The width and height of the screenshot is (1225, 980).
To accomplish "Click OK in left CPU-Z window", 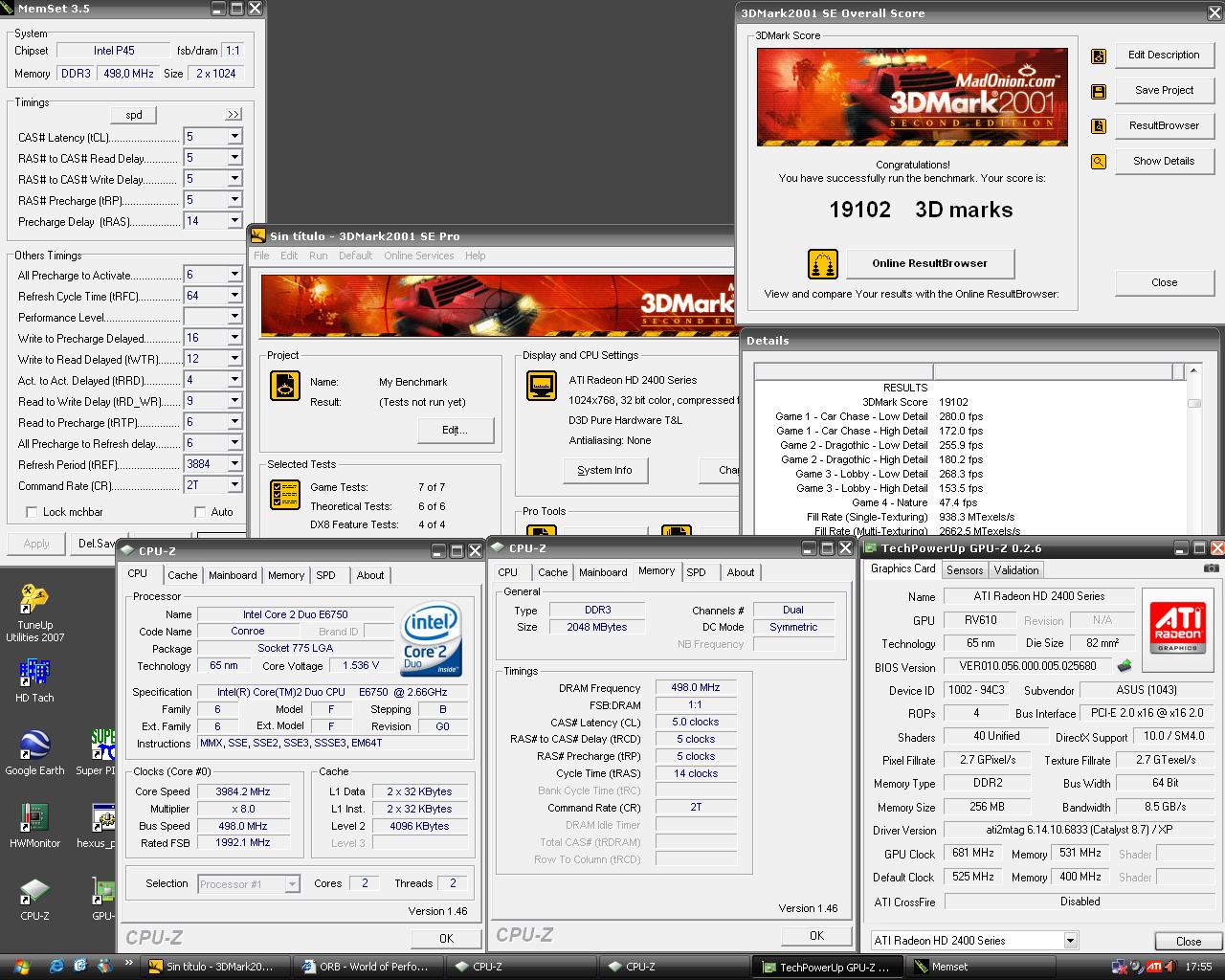I will point(446,938).
